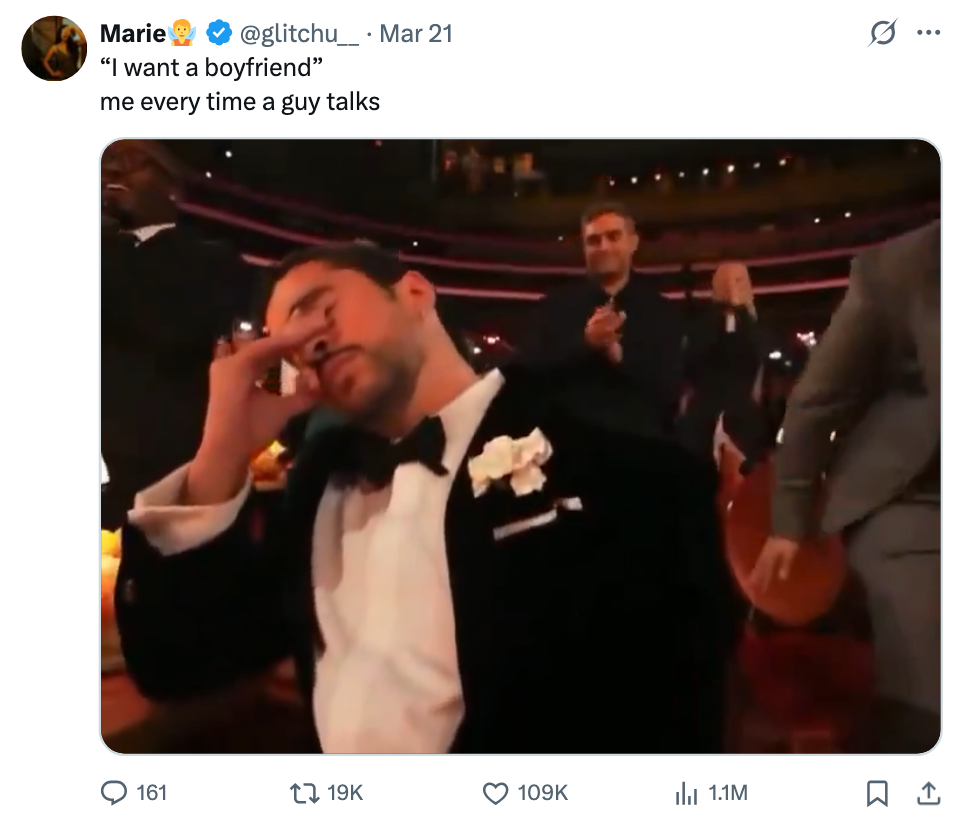Viewport: 958px width, 826px height.
Task: Click the blue verified badge
Action: (219, 34)
